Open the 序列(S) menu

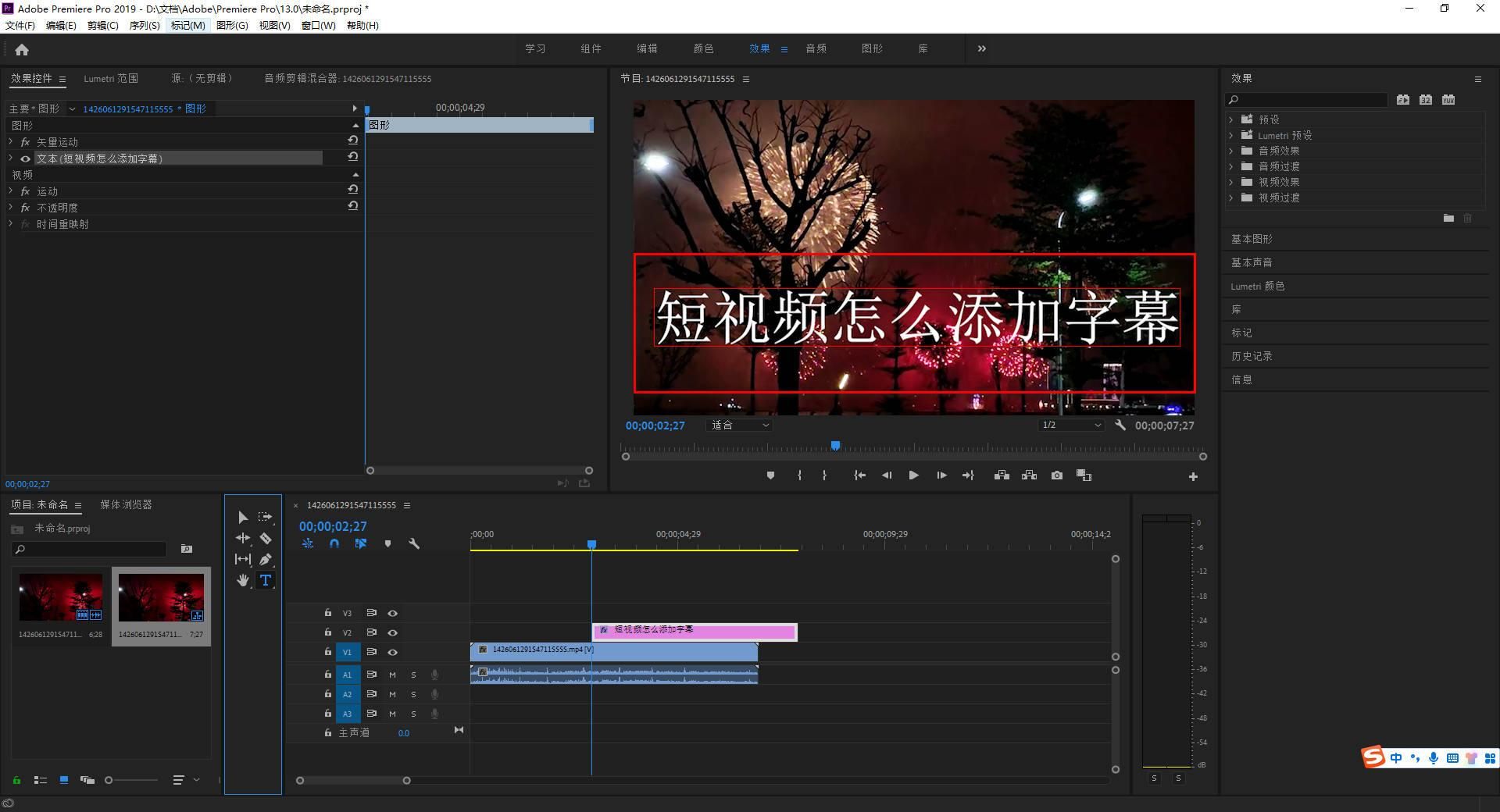coord(145,25)
